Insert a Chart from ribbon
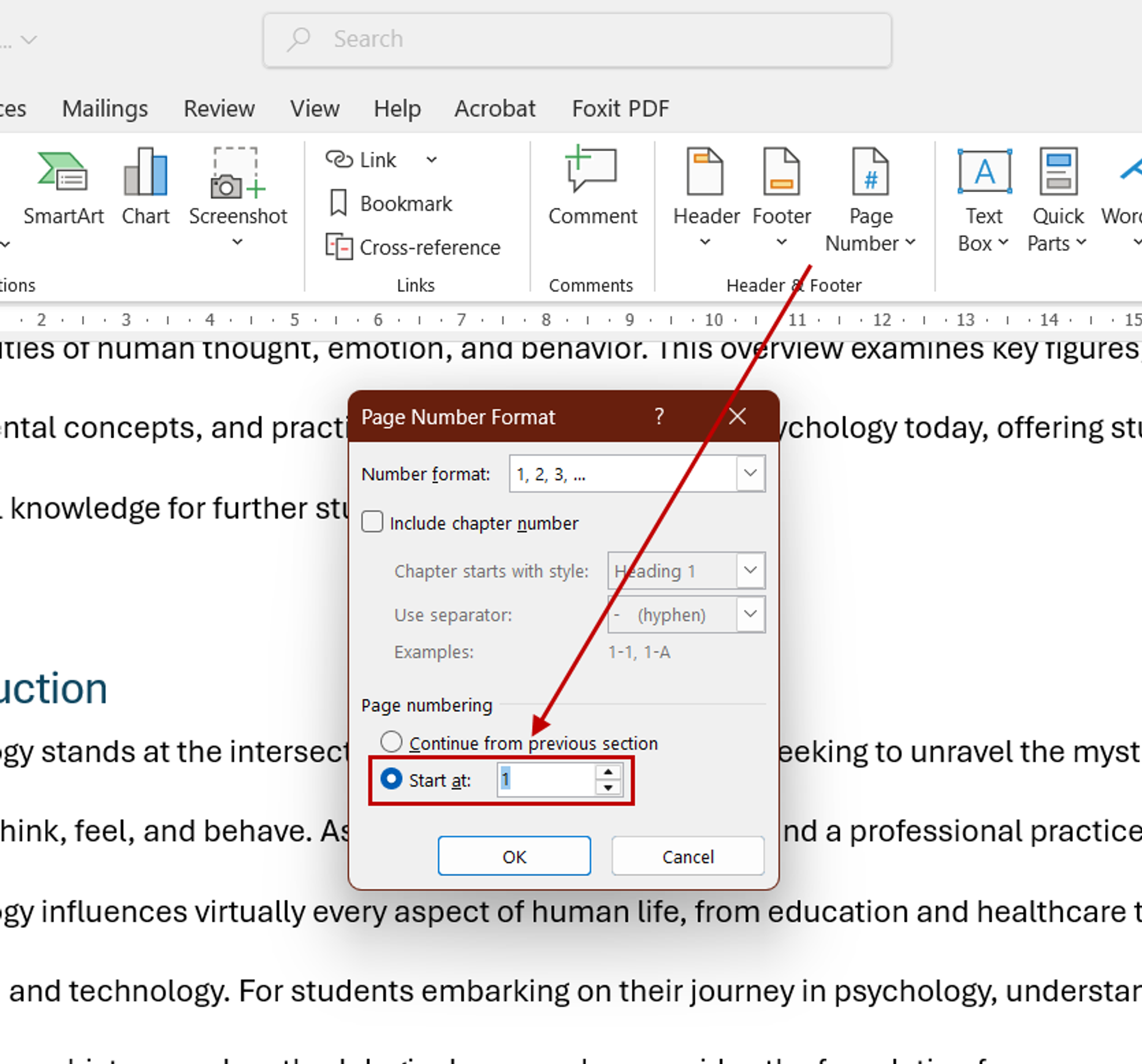Viewport: 1142px width, 1064px height. [x=146, y=188]
